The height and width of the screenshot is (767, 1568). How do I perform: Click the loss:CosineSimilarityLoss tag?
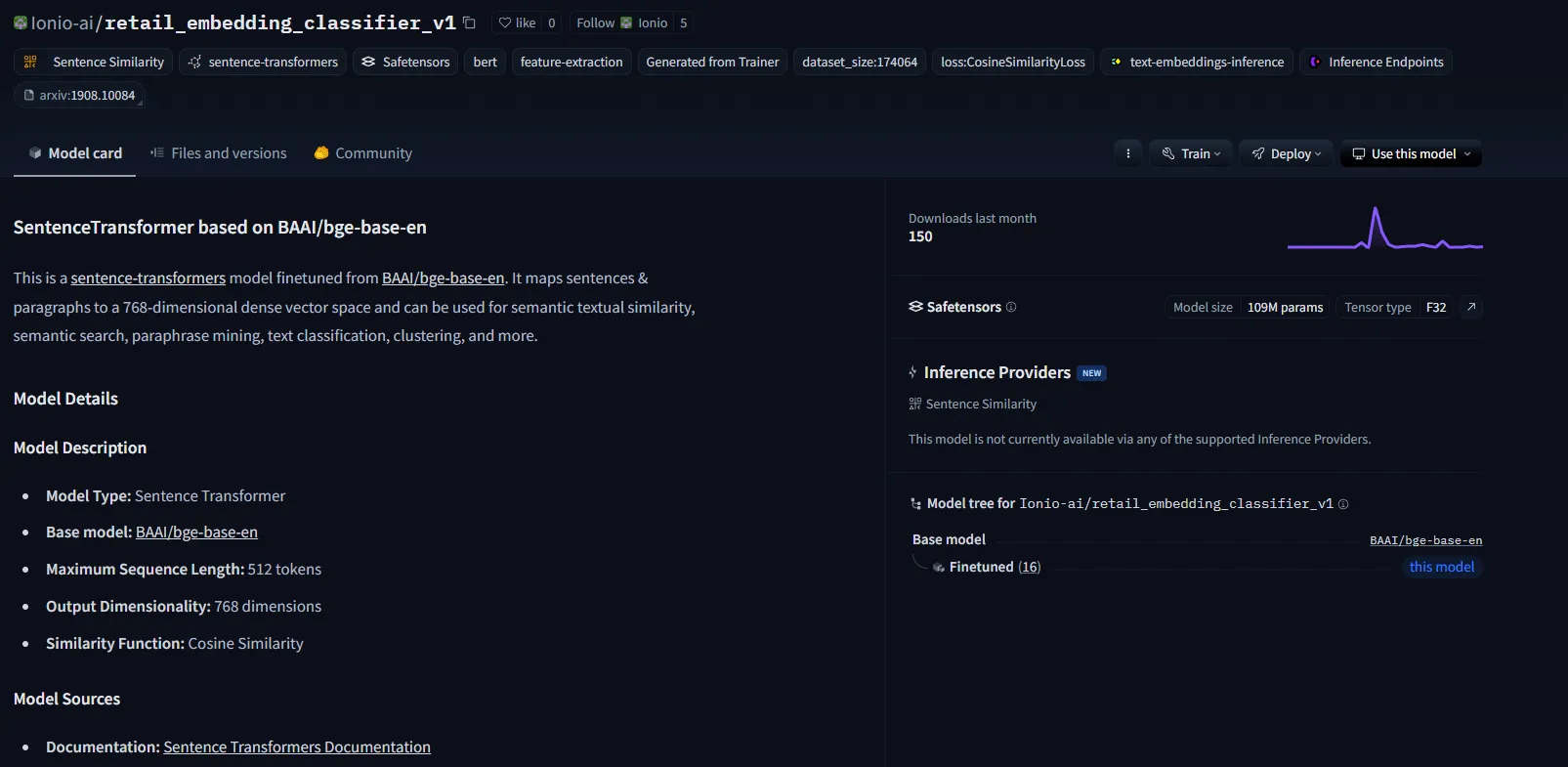click(x=1013, y=62)
